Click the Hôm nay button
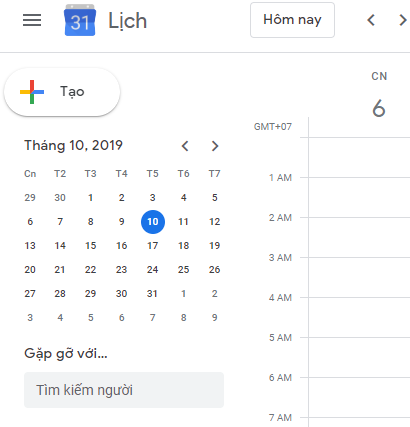The width and height of the screenshot is (410, 427). (x=292, y=20)
